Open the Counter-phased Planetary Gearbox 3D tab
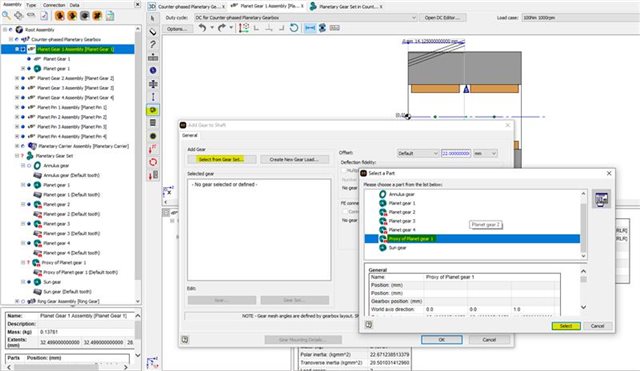Viewport: 640px width, 371px height. 187,7
